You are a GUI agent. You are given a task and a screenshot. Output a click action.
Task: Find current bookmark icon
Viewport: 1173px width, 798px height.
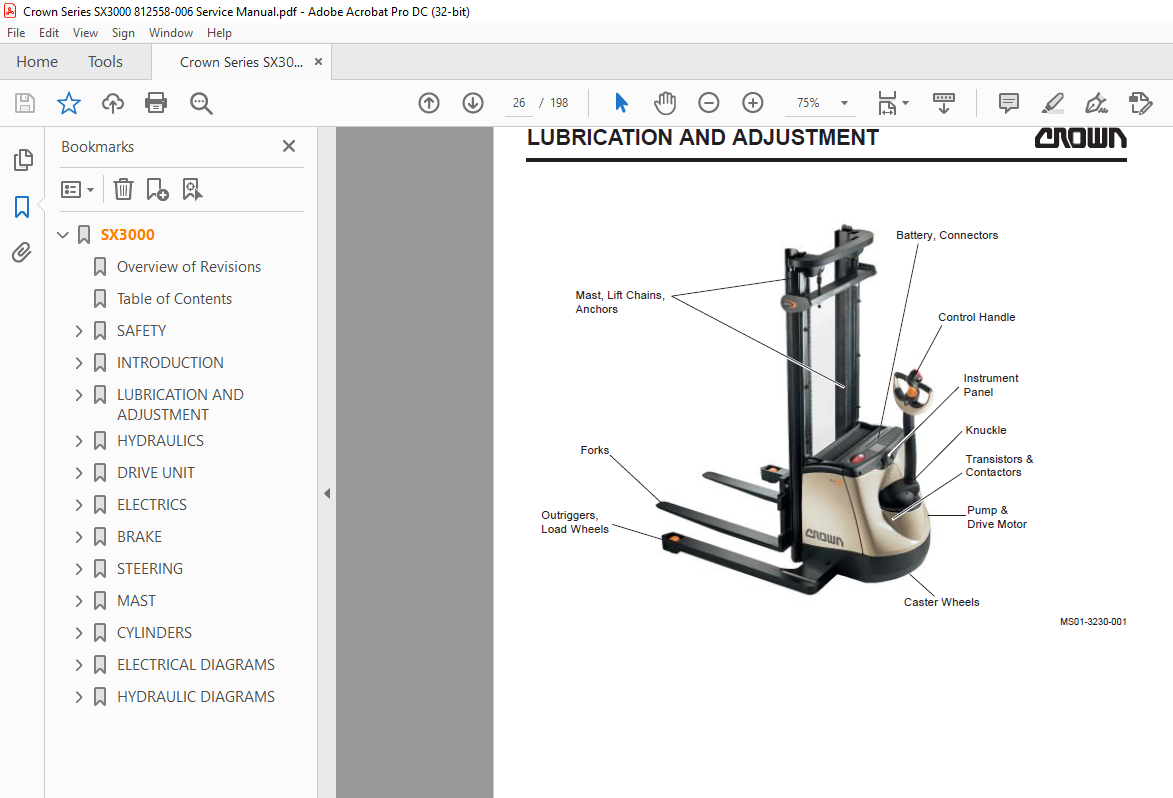tap(192, 189)
